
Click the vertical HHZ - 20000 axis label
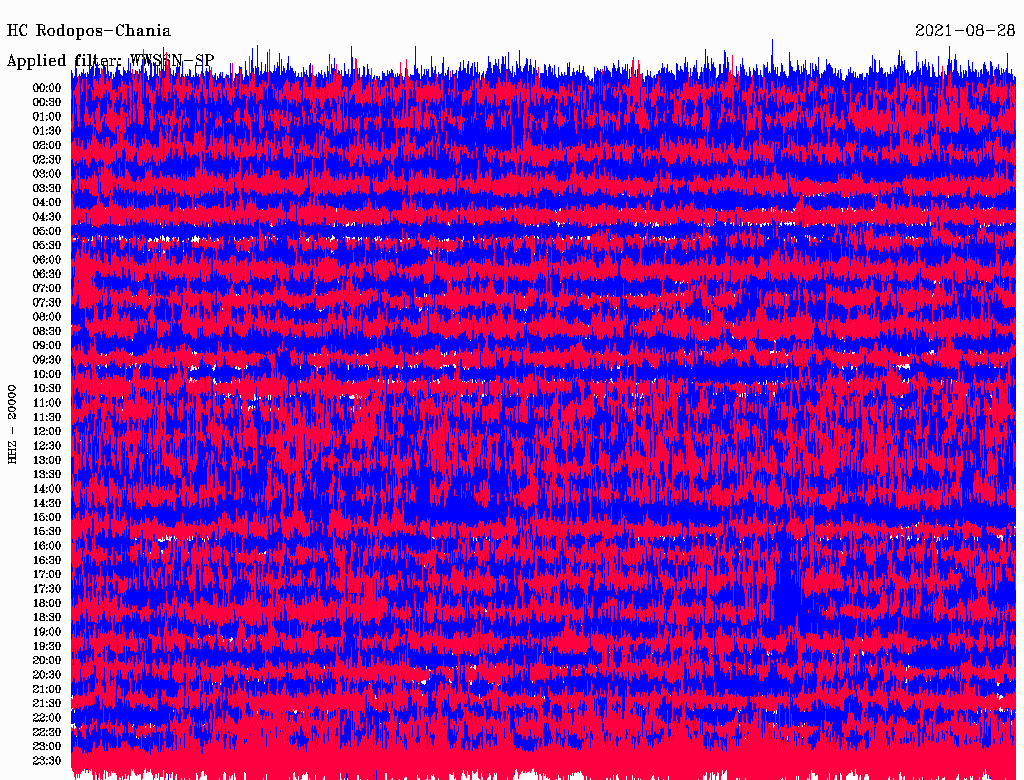pyautogui.click(x=12, y=423)
